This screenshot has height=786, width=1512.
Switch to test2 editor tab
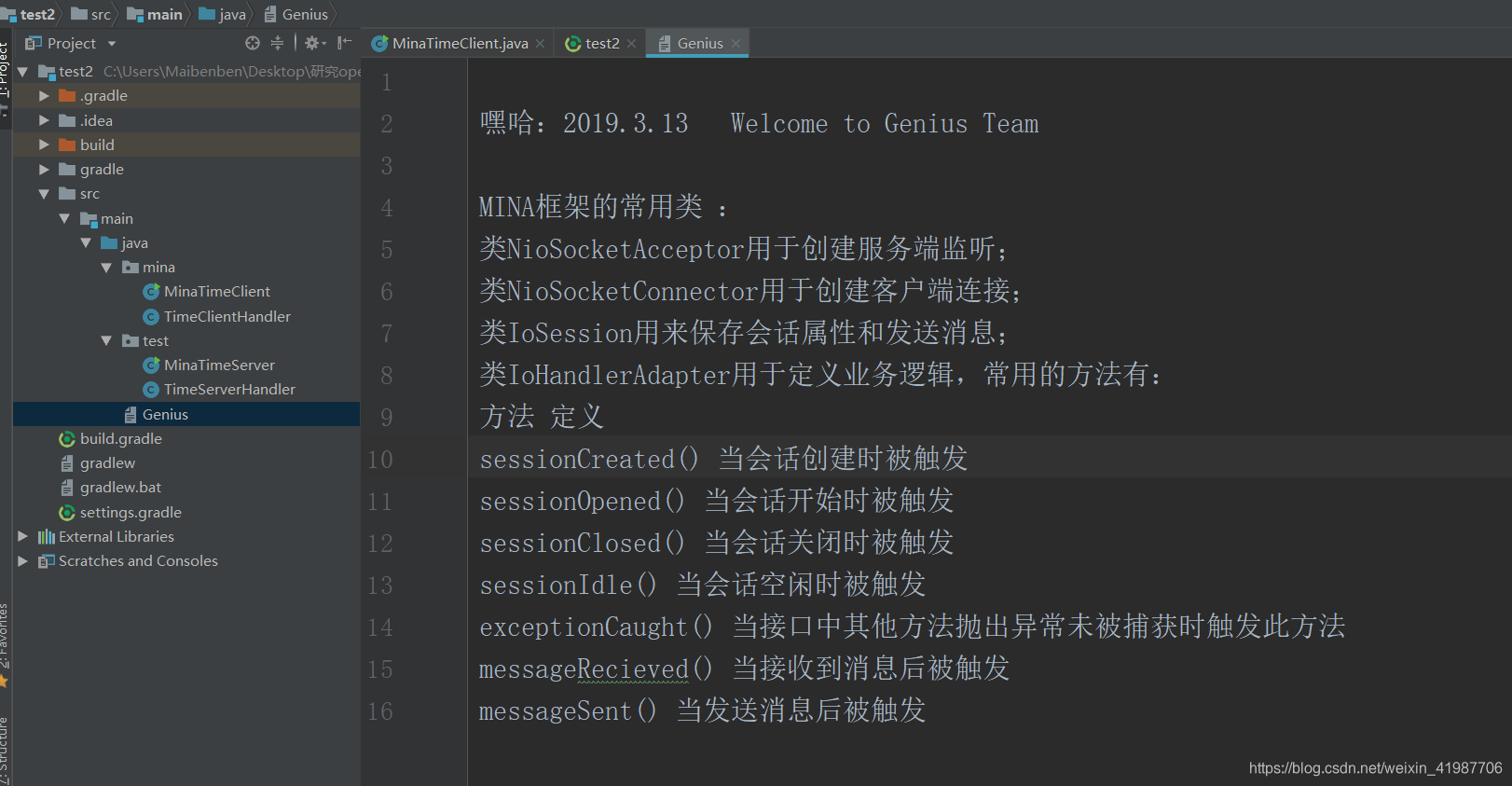click(x=602, y=43)
